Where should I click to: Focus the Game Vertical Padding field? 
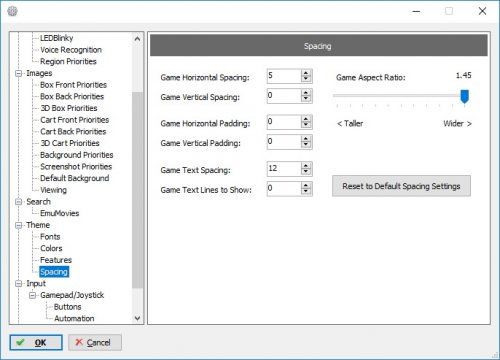(x=284, y=142)
